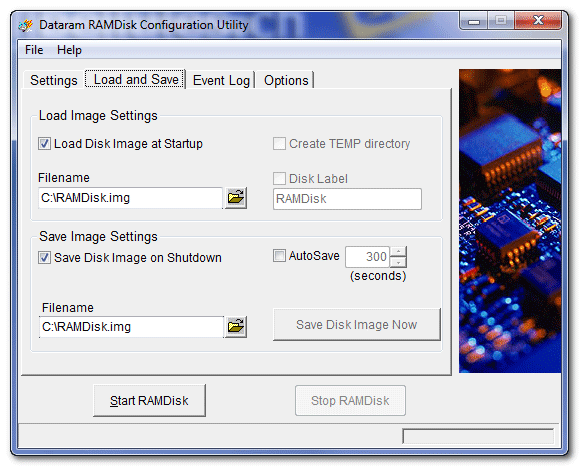Browse for the save image filename
Image resolution: width=580 pixels, height=467 pixels.
coord(236,326)
